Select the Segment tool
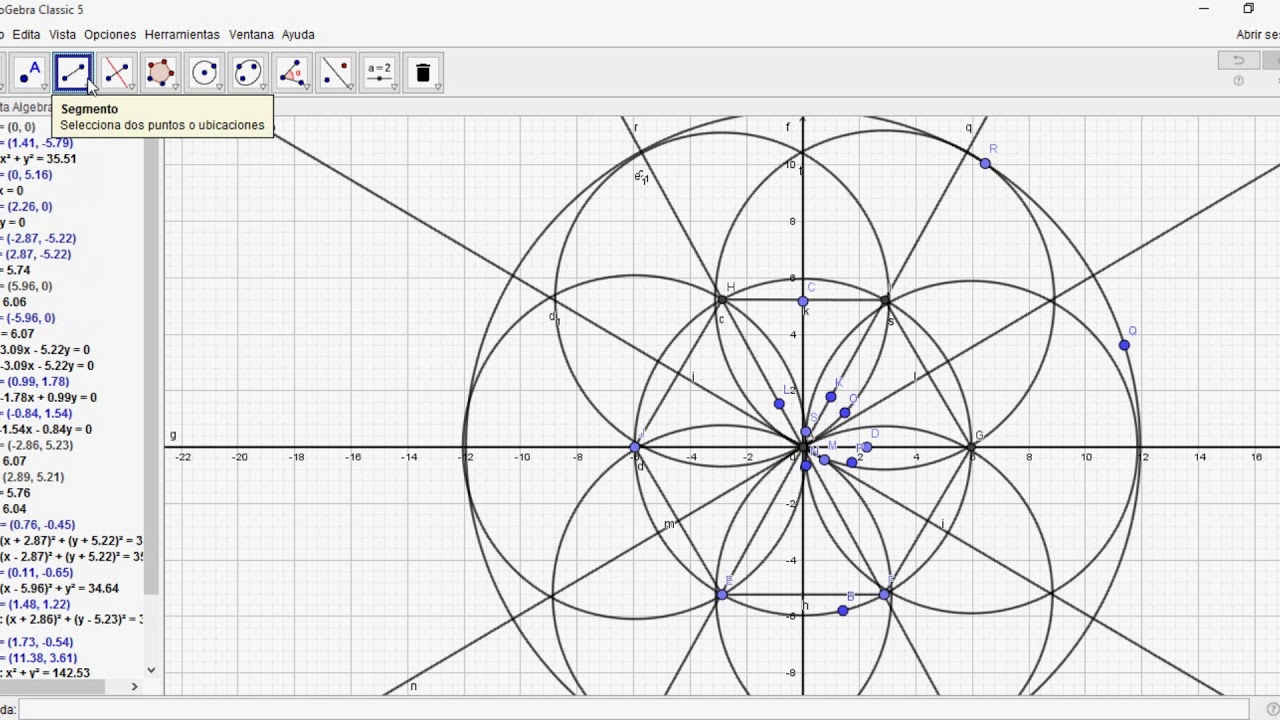 pos(73,72)
